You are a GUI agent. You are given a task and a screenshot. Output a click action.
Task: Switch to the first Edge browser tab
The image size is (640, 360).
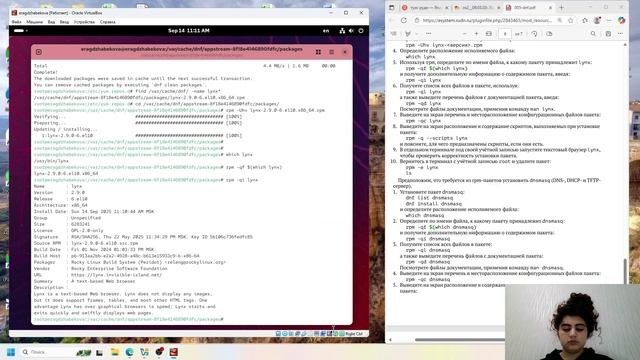click(425, 8)
